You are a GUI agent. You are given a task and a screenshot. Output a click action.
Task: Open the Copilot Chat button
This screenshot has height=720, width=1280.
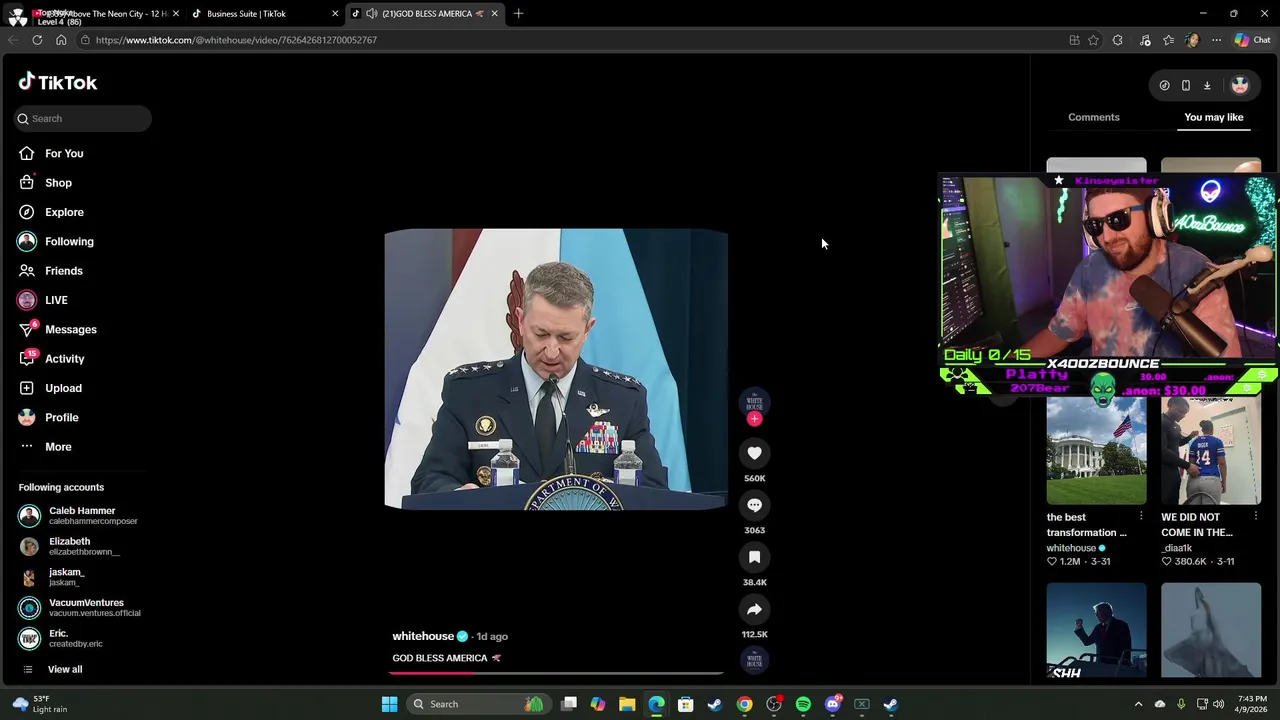1252,40
